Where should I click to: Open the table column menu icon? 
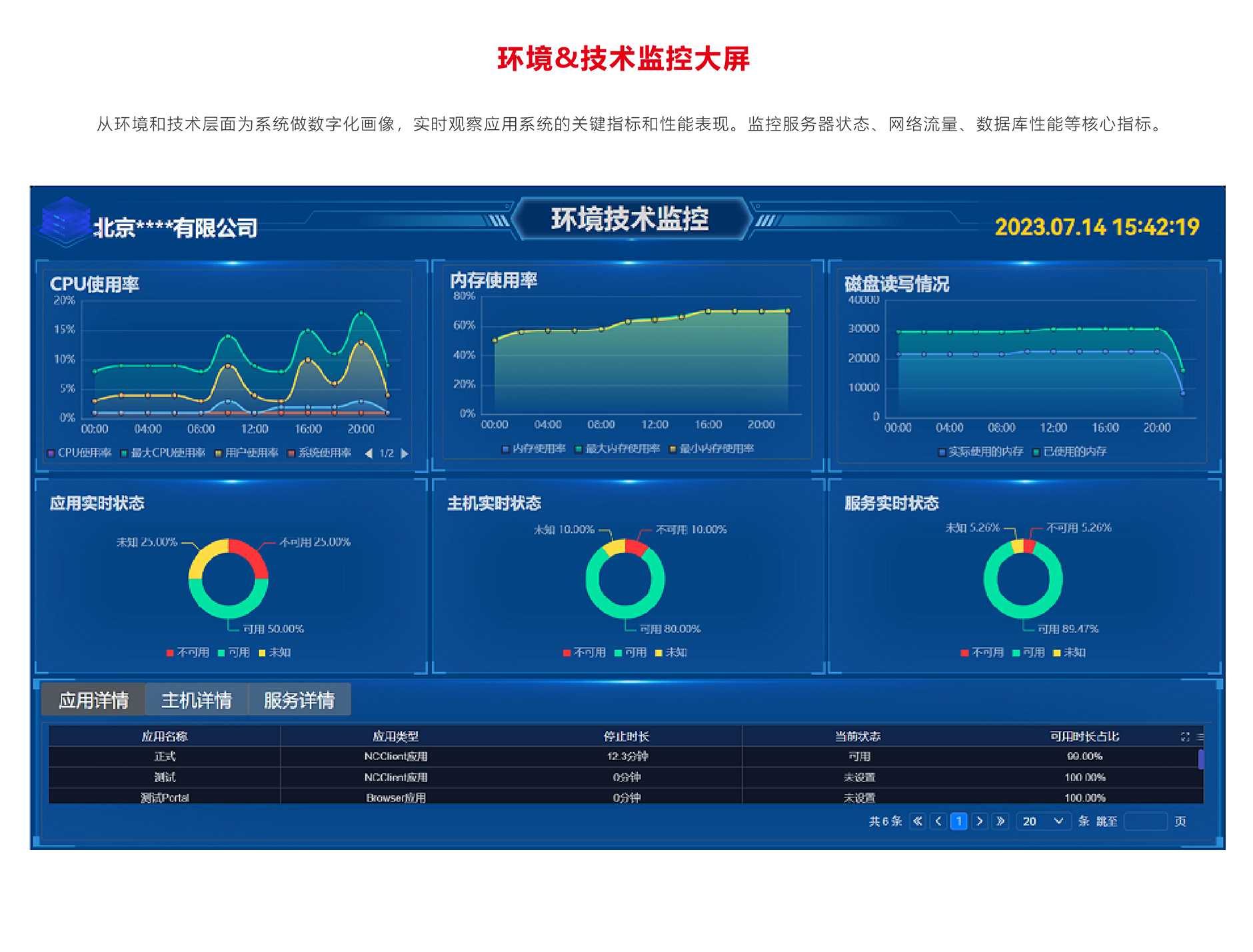[x=1200, y=736]
